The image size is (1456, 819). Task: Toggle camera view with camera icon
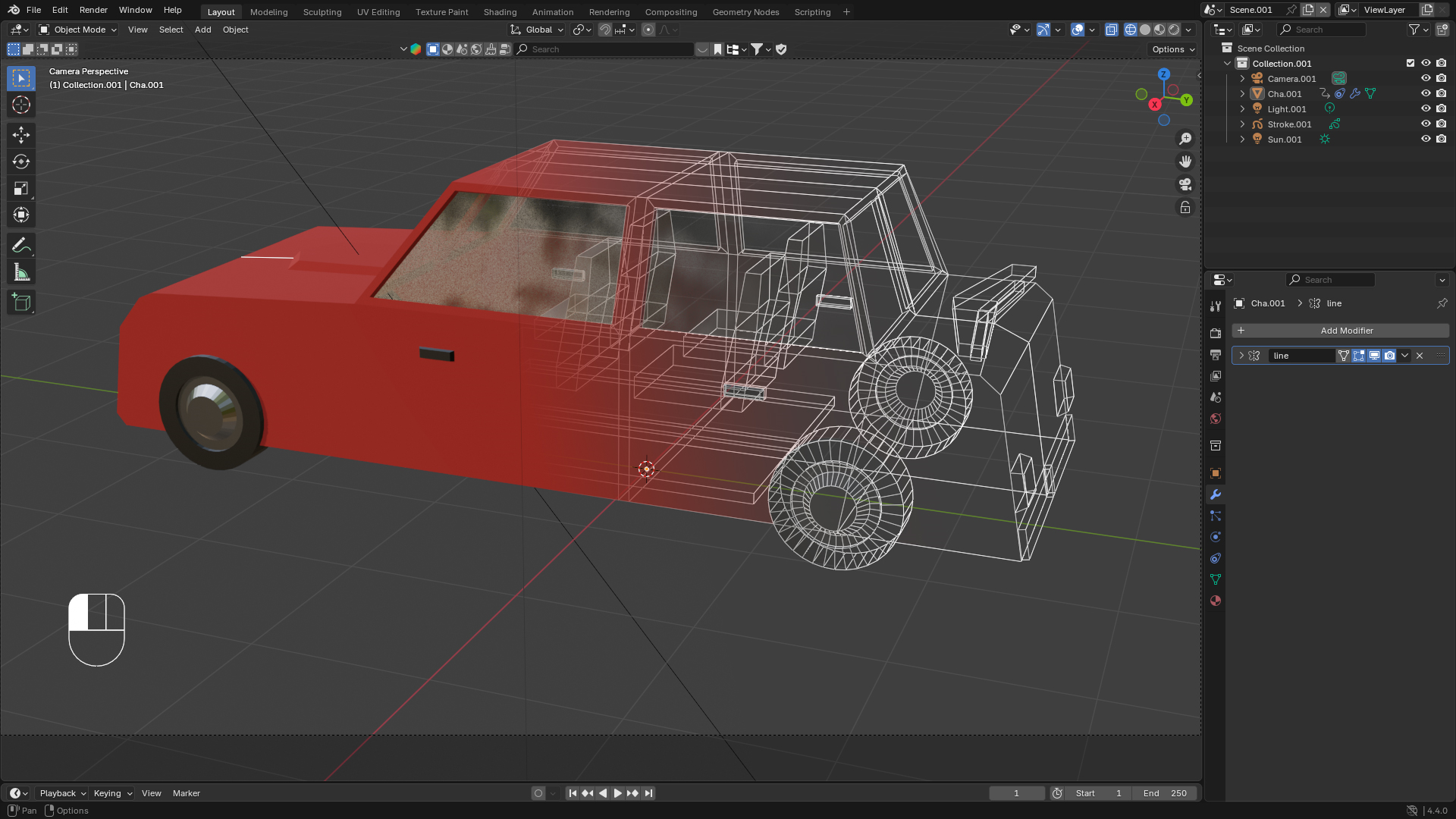coord(1185,184)
